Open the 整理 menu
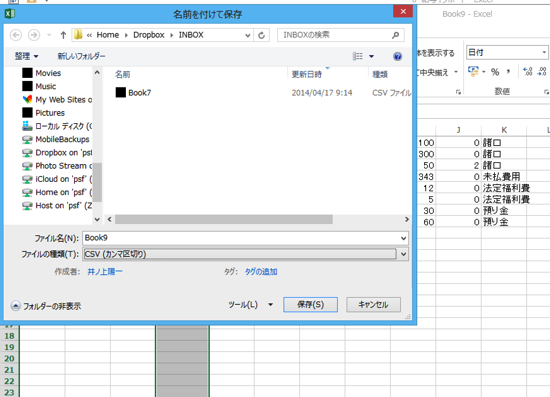Image resolution: width=550 pixels, height=397 pixels. pyautogui.click(x=26, y=56)
